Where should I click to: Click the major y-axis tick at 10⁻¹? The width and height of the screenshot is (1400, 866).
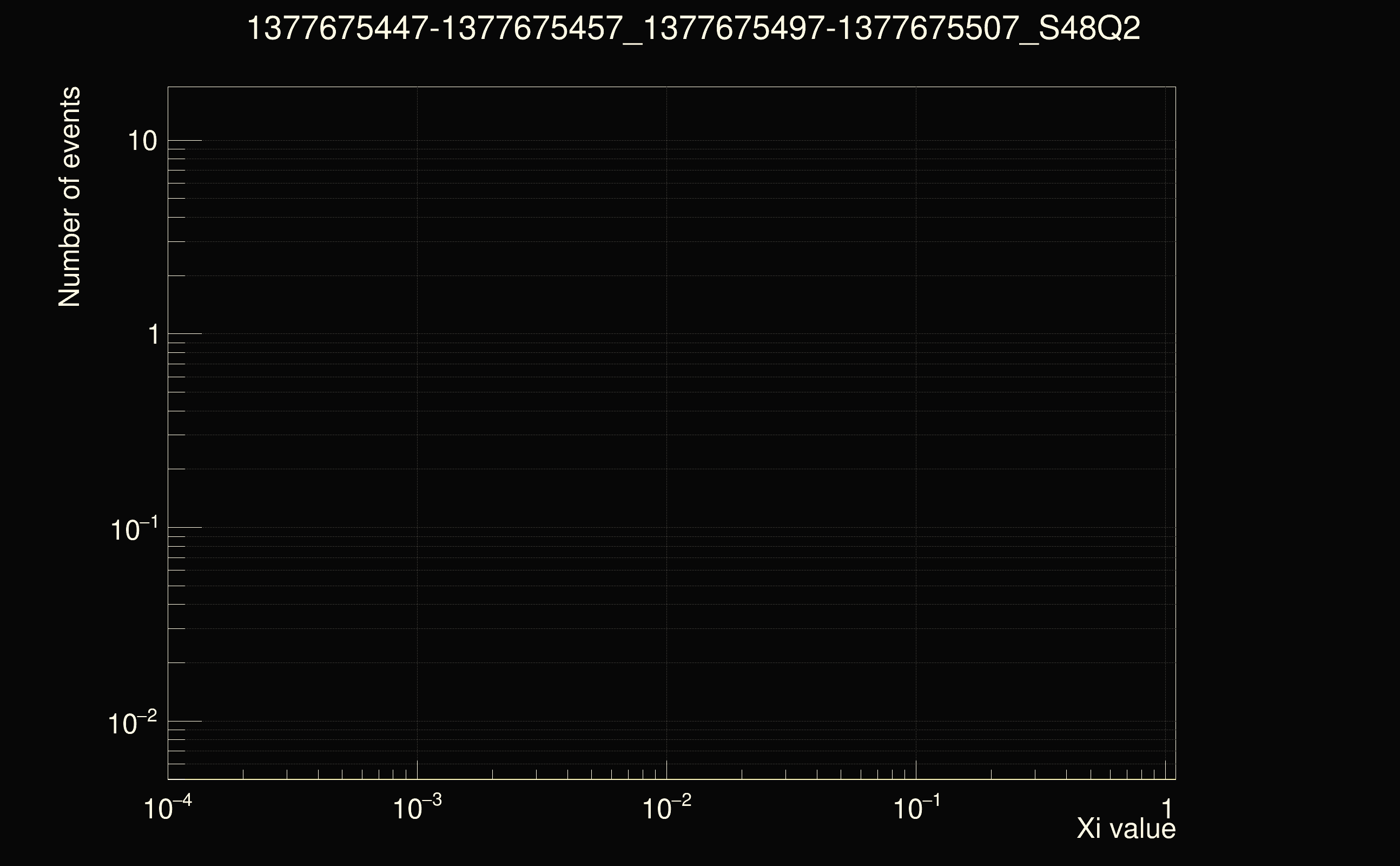point(185,527)
